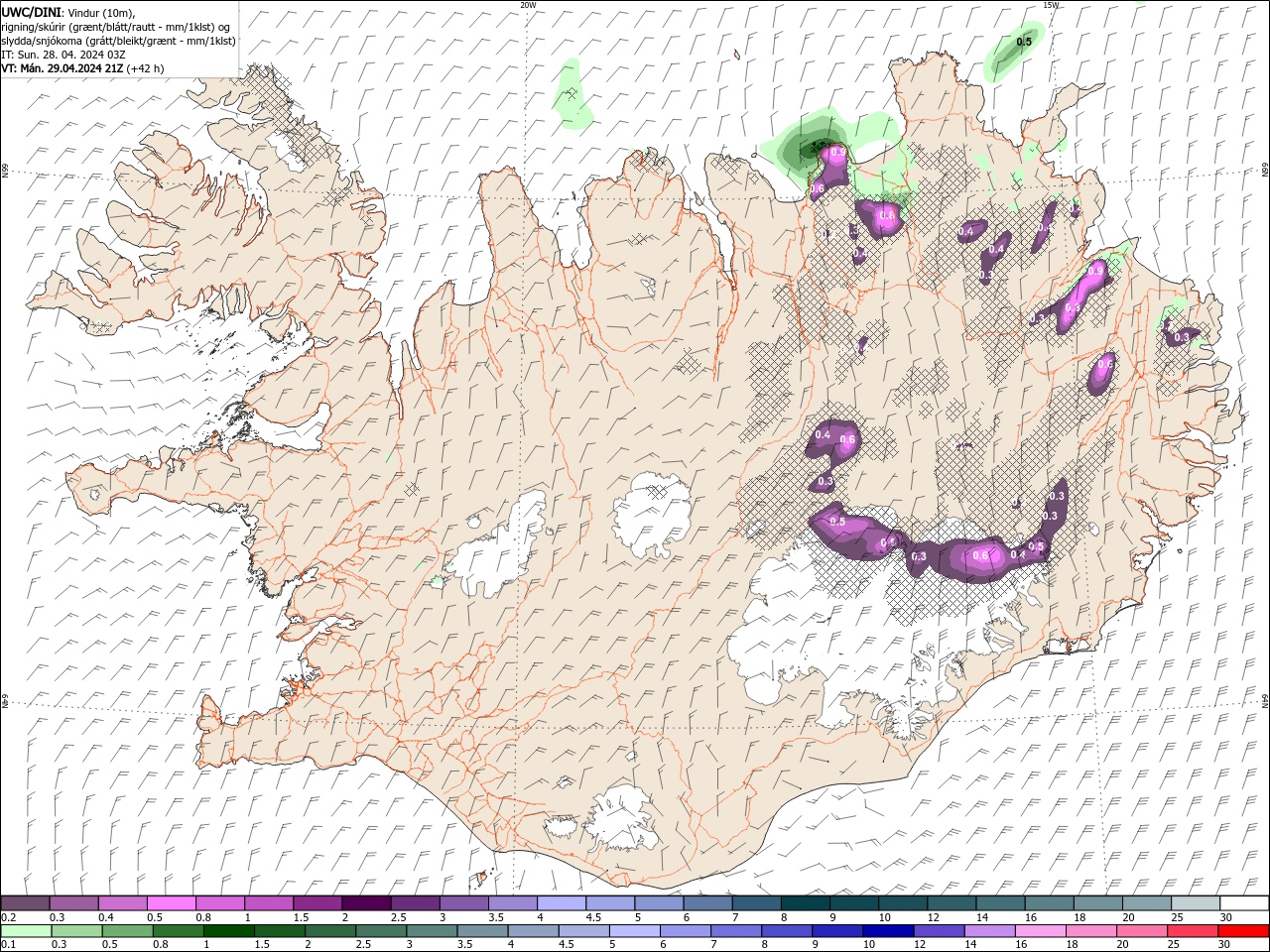Pick the dusky plum swatch starting at 0.2
Image resolution: width=1270 pixels, height=952 pixels.
[25, 903]
